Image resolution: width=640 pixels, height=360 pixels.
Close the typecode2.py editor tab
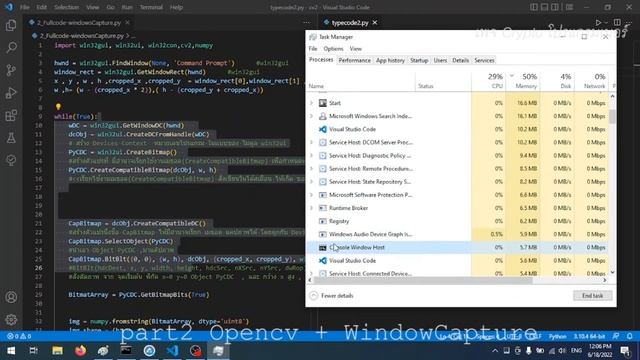375,22
